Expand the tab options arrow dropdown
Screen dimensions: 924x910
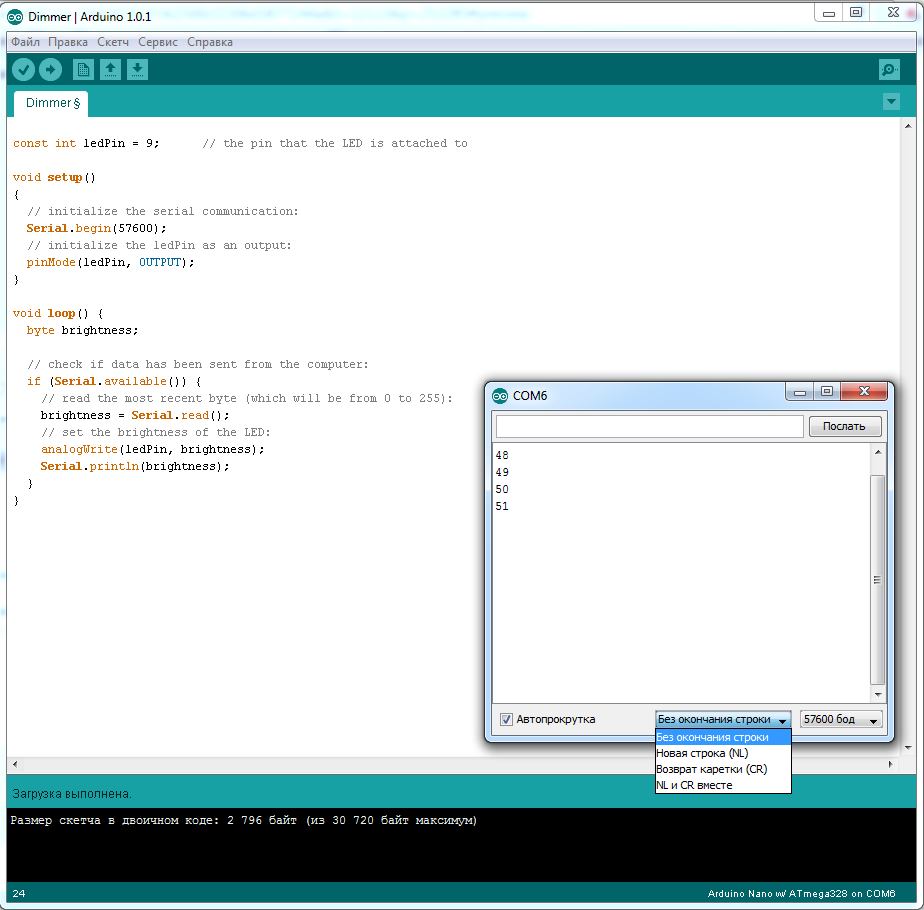tap(891, 102)
